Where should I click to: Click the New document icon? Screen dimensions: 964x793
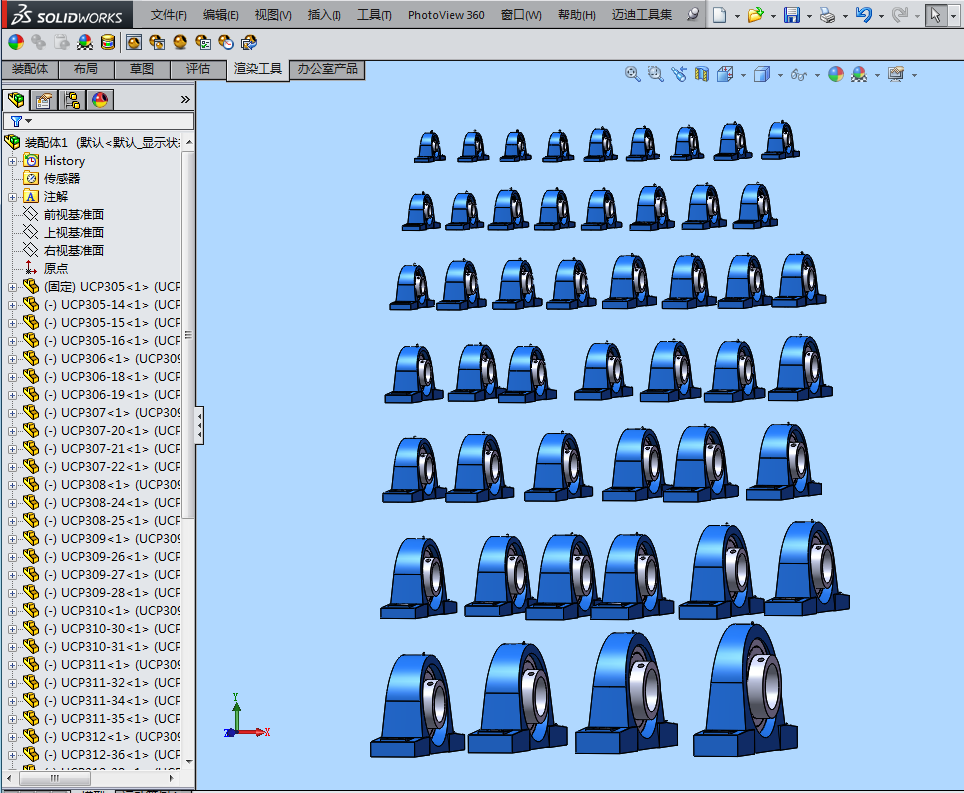point(719,15)
